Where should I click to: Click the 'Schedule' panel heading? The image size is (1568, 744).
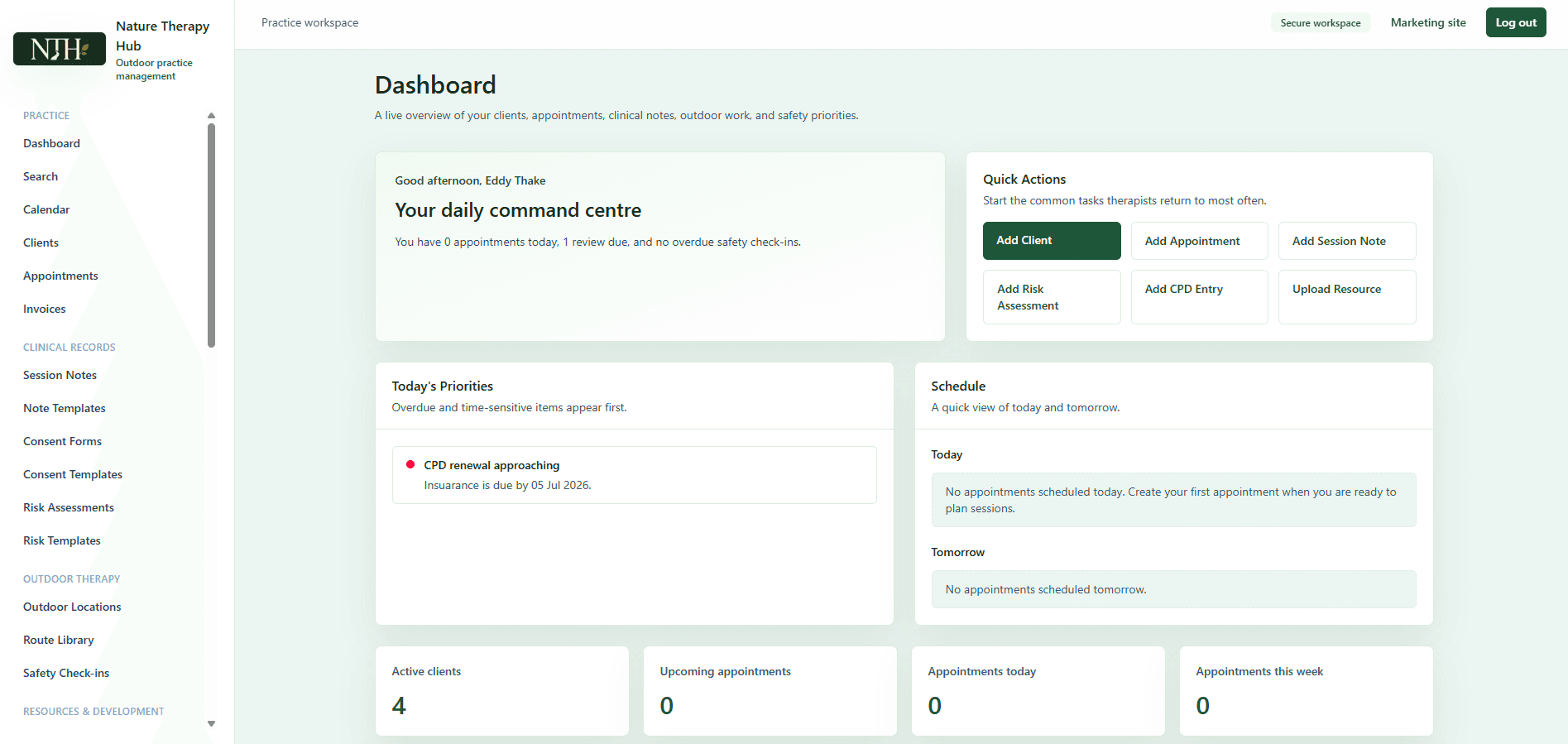[x=958, y=386]
